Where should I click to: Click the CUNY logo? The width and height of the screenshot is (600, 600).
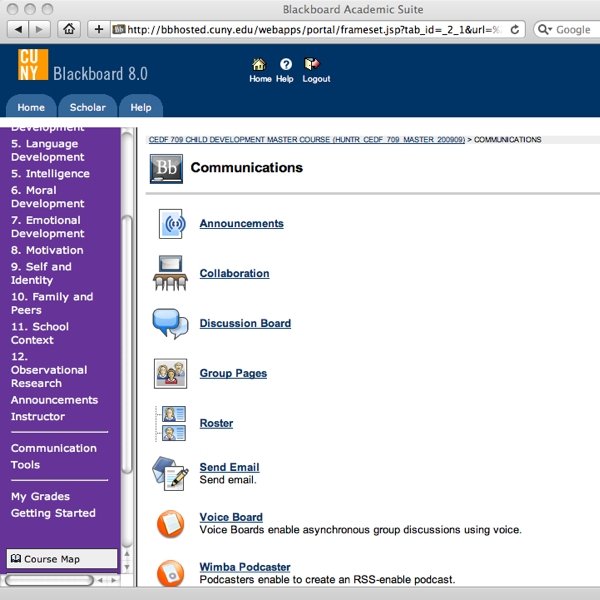point(33,64)
